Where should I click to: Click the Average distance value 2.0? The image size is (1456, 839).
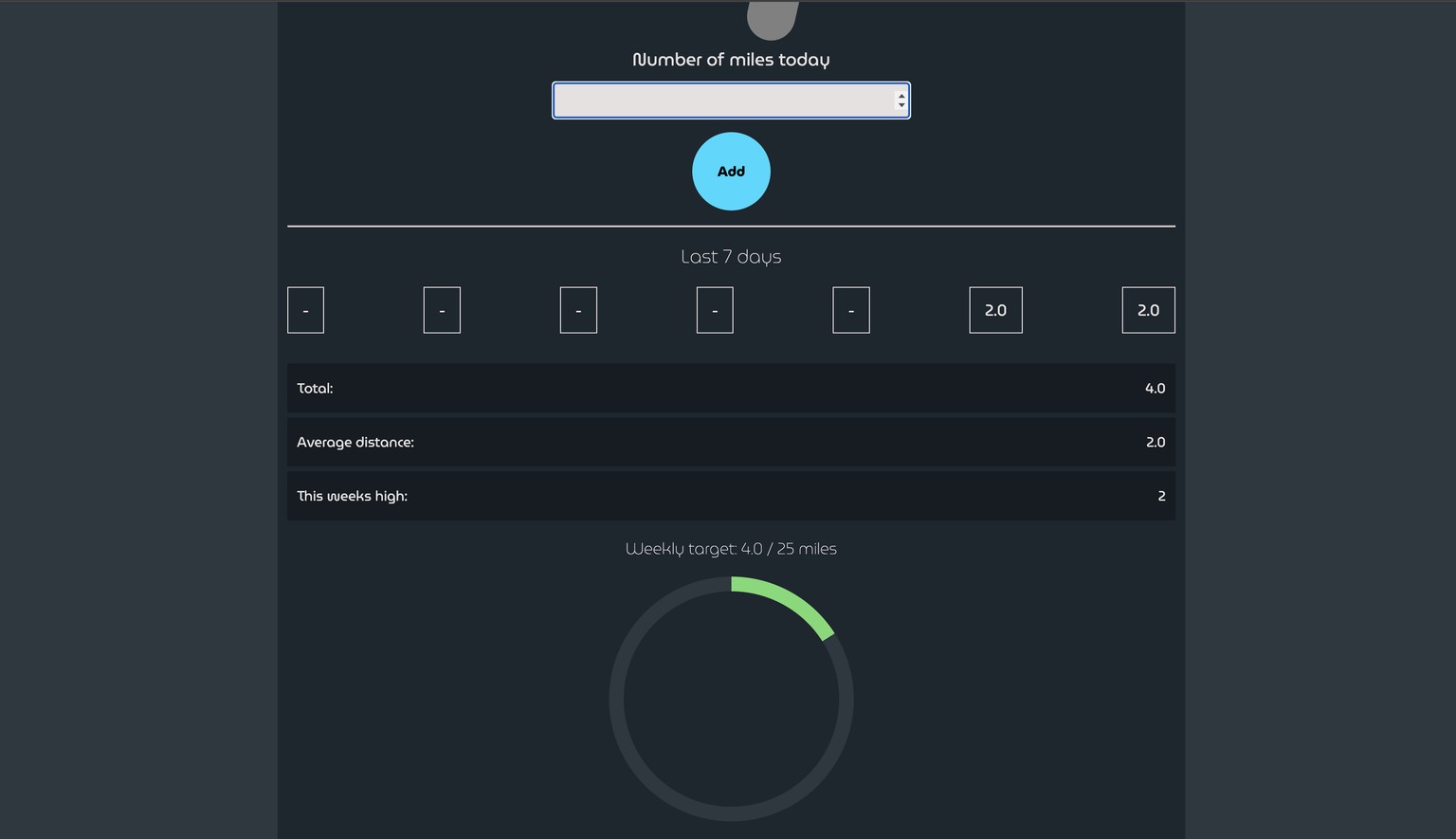click(1155, 443)
